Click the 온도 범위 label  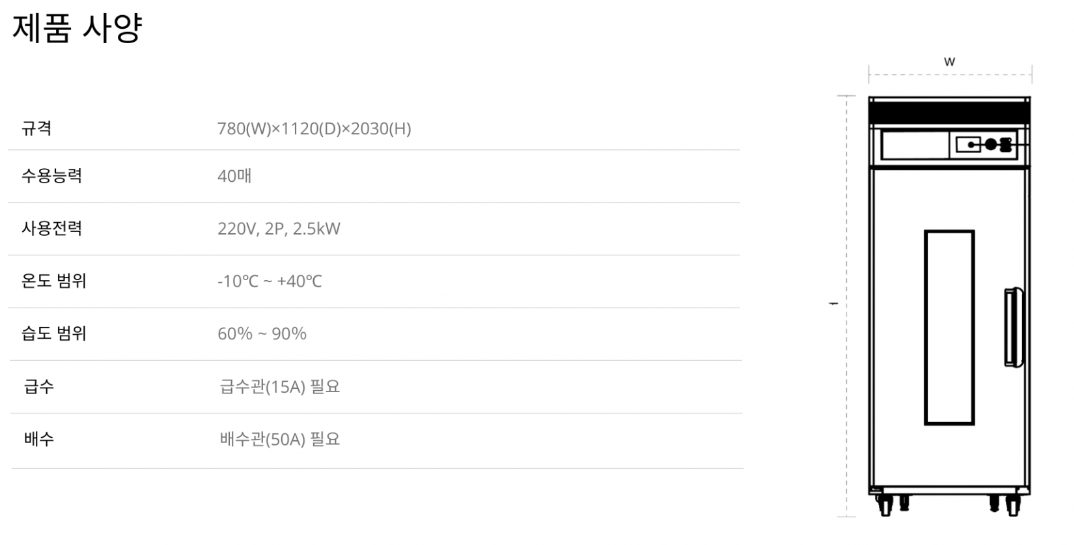tap(54, 281)
